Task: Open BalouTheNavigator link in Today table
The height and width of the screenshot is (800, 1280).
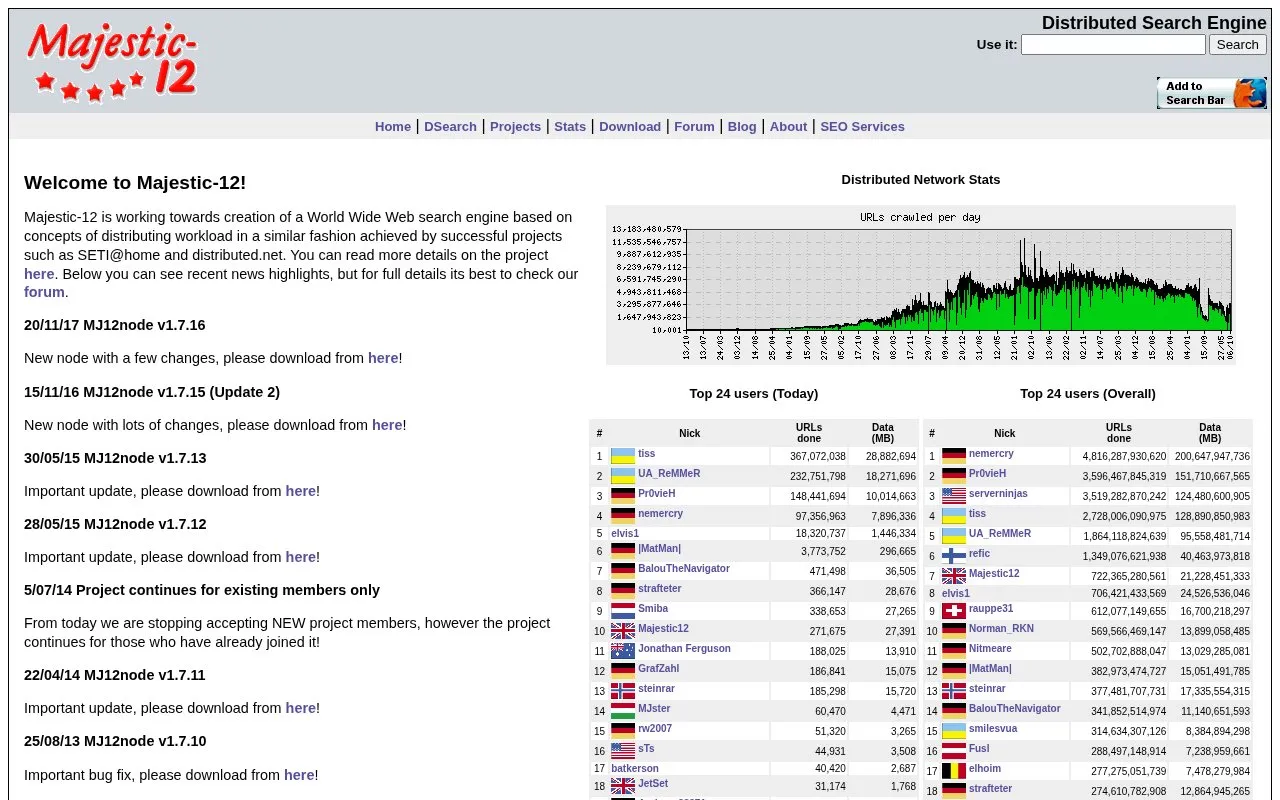Action: pyautogui.click(x=684, y=569)
